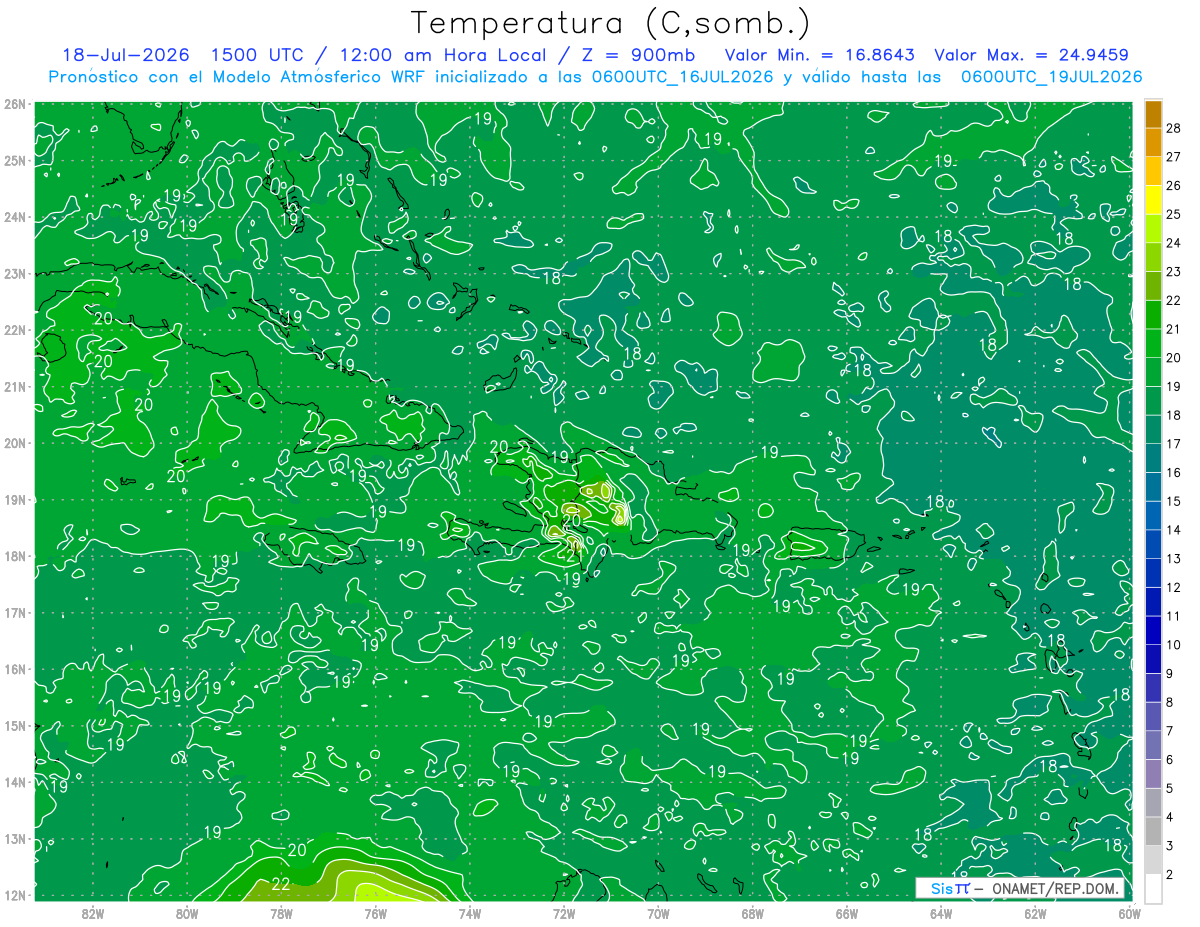
Task: Click the 13N latitude axis label
Action: [14, 839]
